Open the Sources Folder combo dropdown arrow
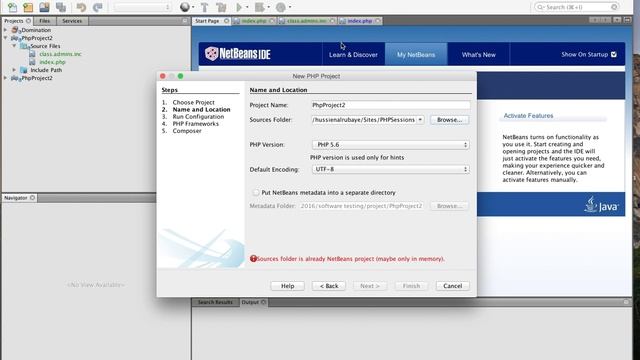 click(x=420, y=120)
